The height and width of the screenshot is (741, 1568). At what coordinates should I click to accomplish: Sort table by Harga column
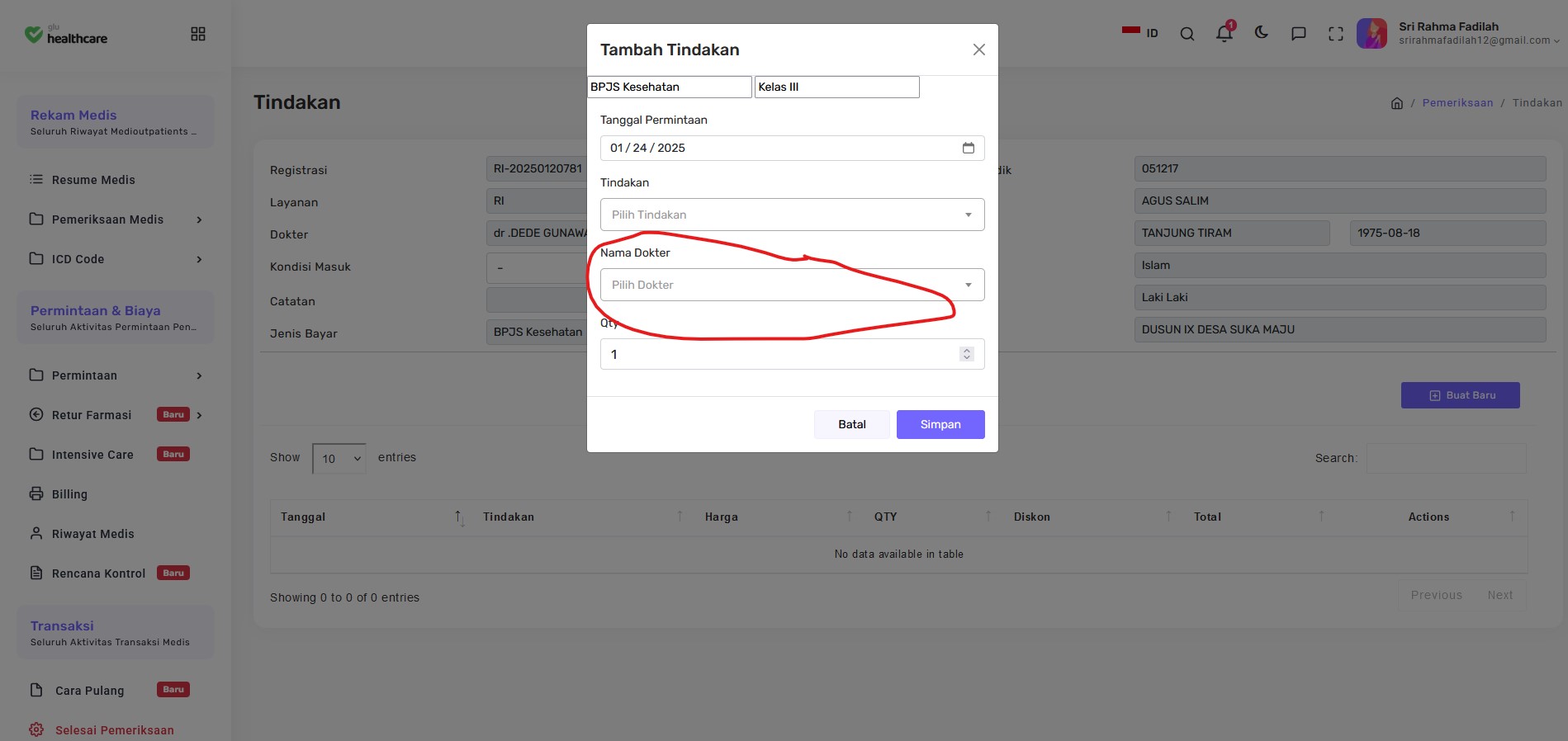[x=779, y=517]
